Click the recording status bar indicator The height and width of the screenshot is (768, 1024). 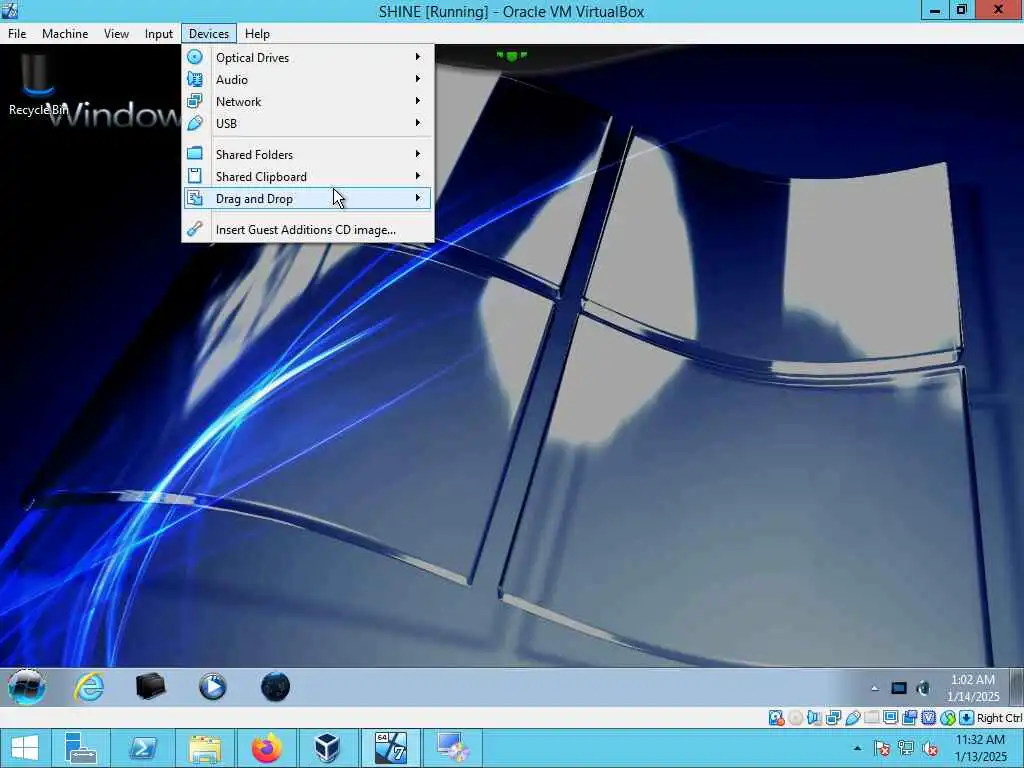point(910,718)
